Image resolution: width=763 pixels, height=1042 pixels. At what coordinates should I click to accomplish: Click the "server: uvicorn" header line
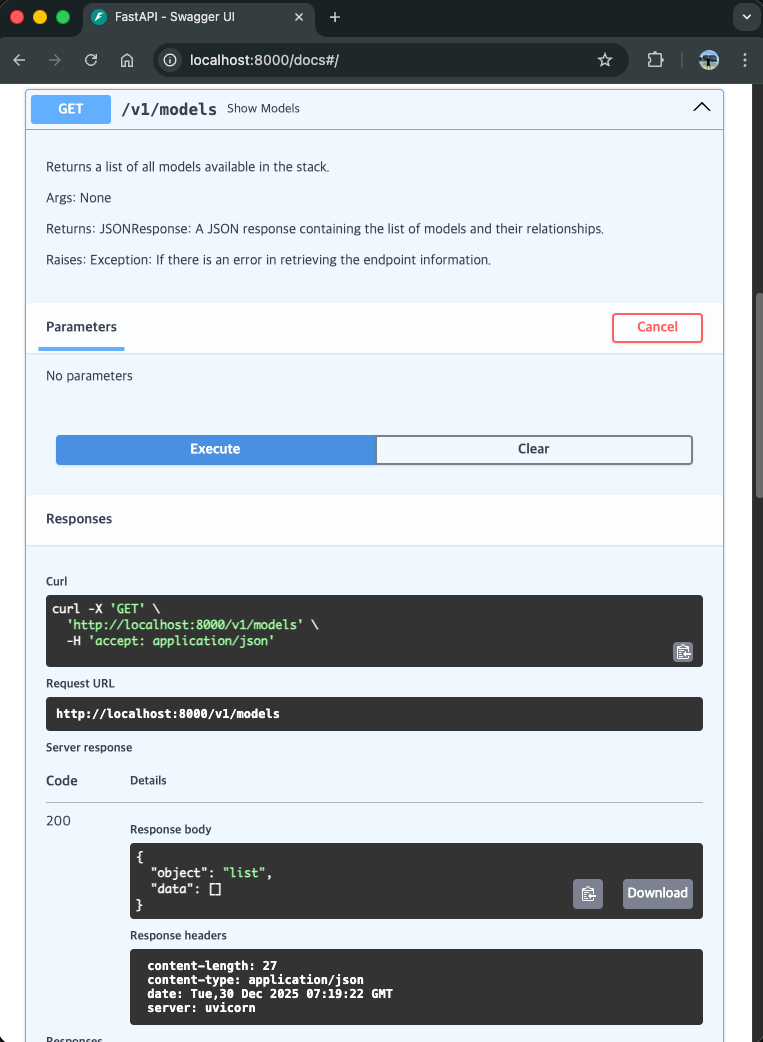point(201,1007)
